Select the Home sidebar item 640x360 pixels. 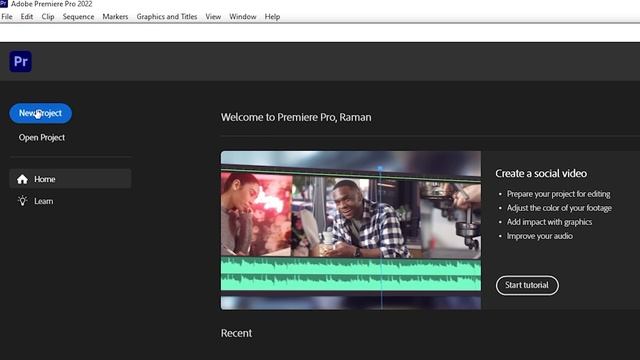tap(70, 179)
